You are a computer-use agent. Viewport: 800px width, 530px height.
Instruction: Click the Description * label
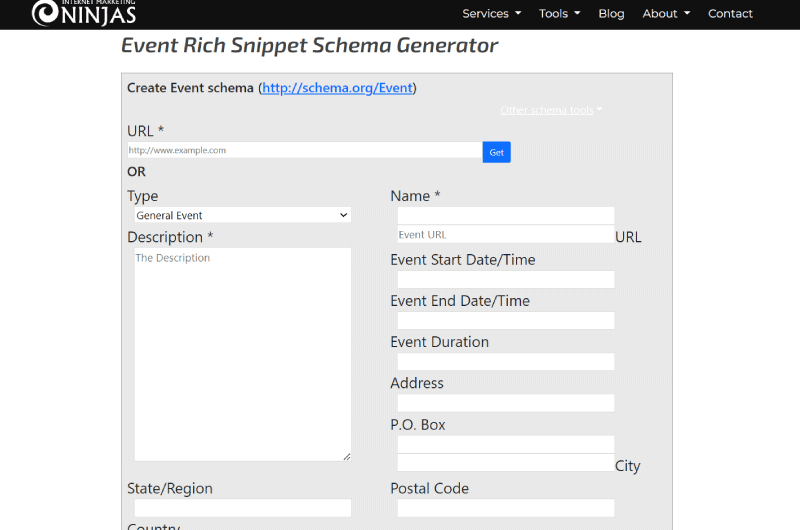coord(170,237)
